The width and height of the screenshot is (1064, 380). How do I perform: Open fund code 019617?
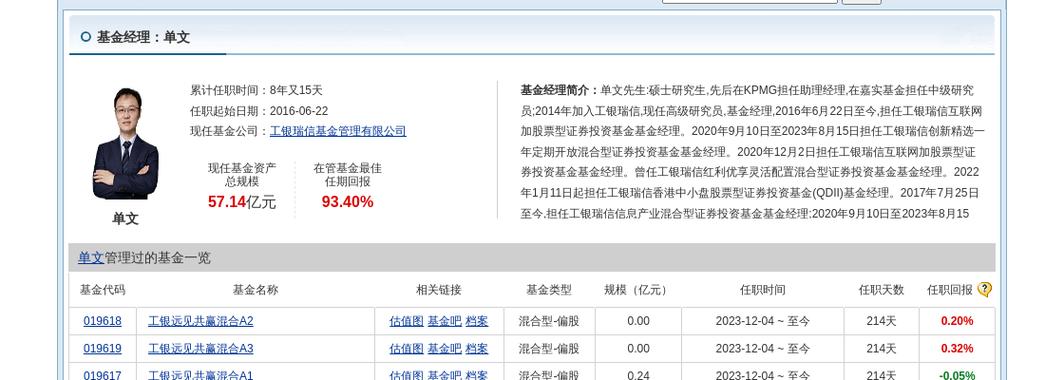pos(102,375)
